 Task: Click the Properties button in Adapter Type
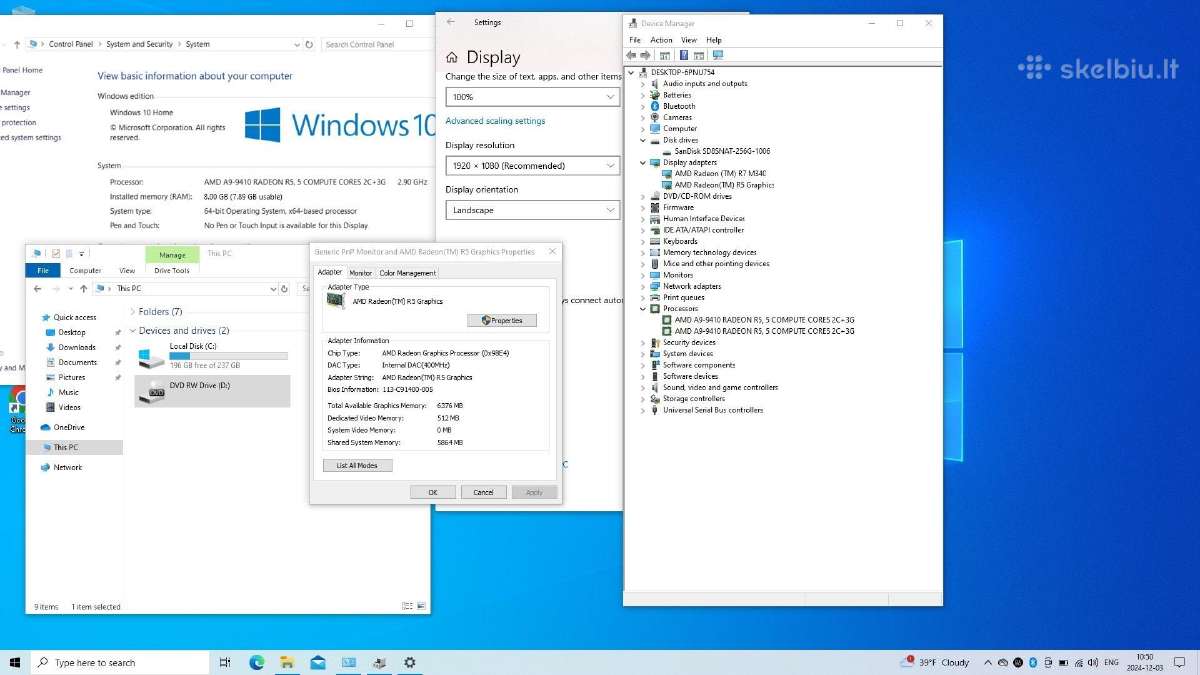tap(502, 320)
